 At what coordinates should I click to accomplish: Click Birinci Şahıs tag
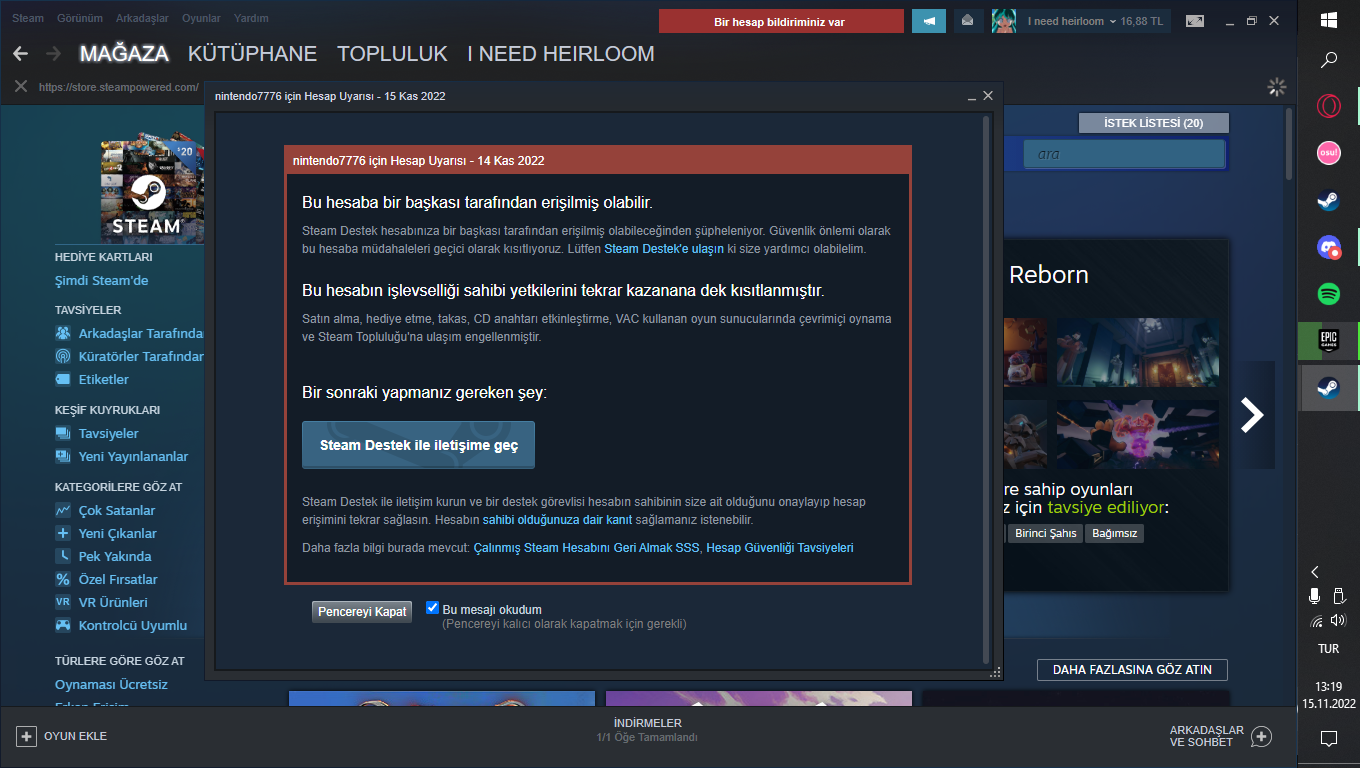1046,533
